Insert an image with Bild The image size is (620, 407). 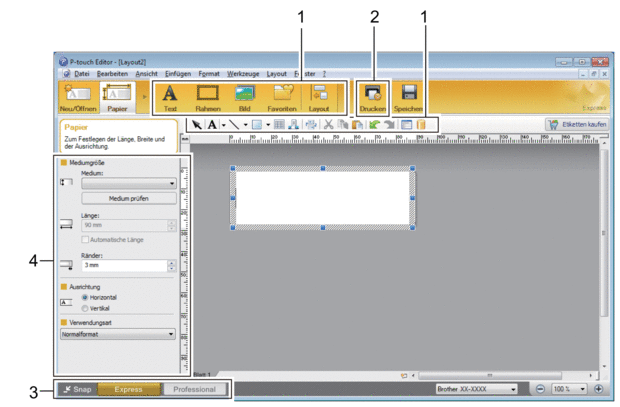point(244,98)
